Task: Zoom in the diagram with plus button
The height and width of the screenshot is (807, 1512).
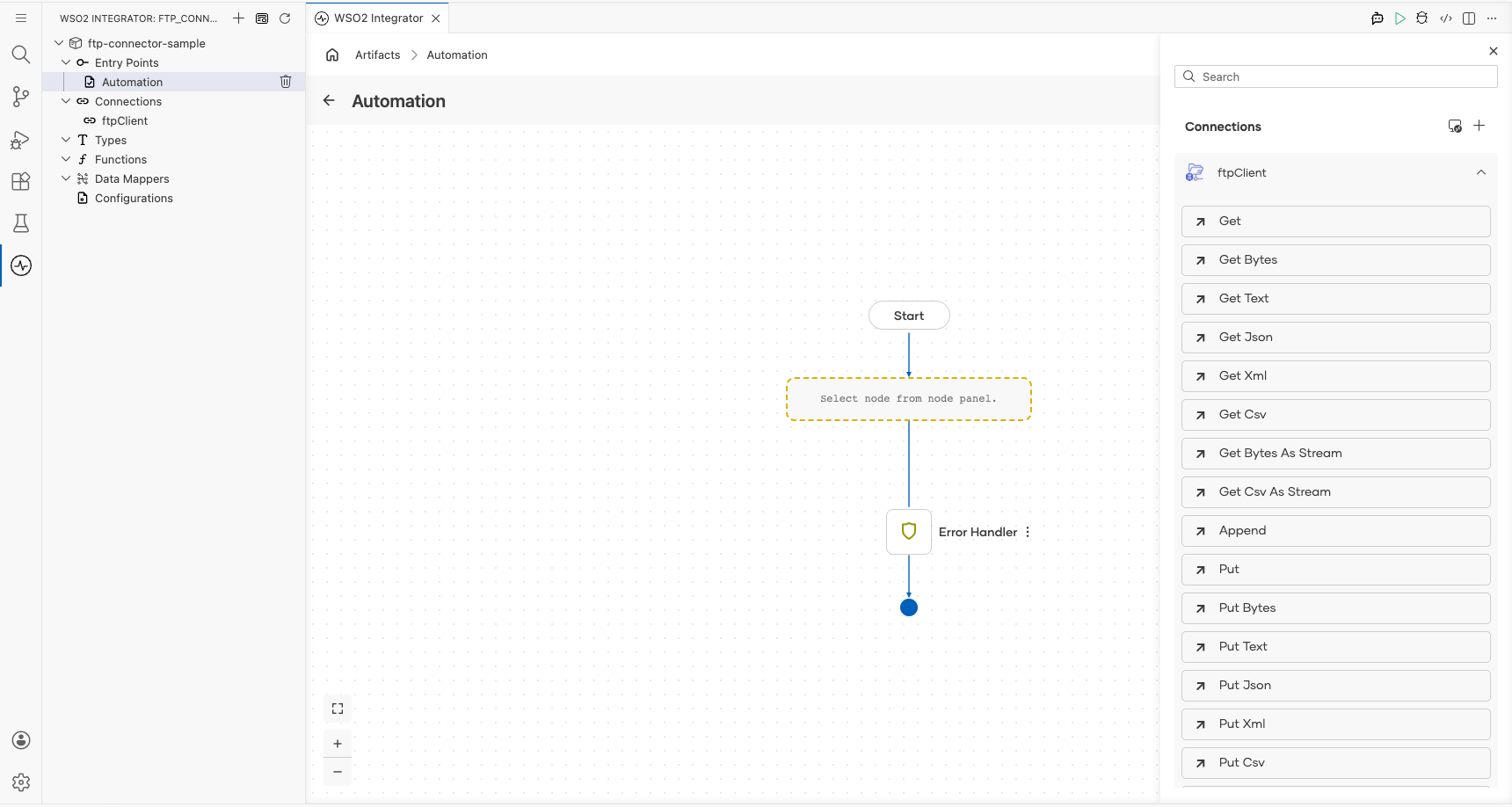Action: click(338, 744)
